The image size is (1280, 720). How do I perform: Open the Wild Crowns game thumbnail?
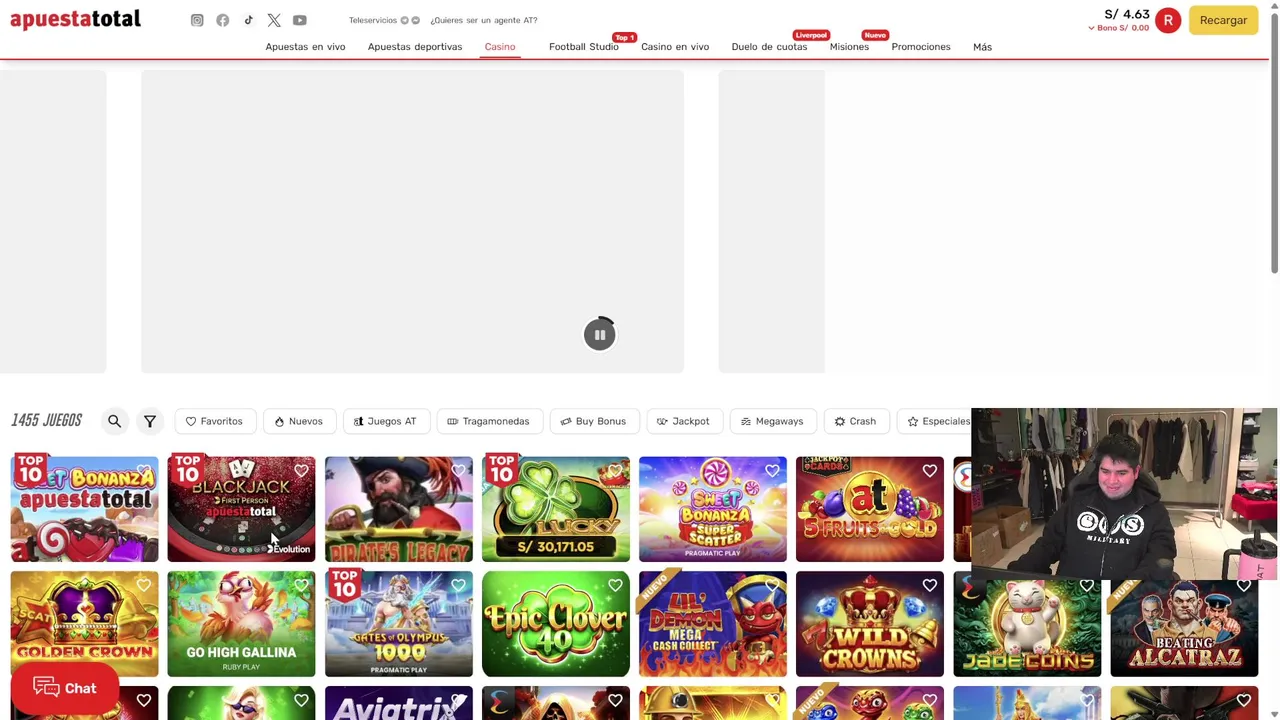click(x=869, y=624)
